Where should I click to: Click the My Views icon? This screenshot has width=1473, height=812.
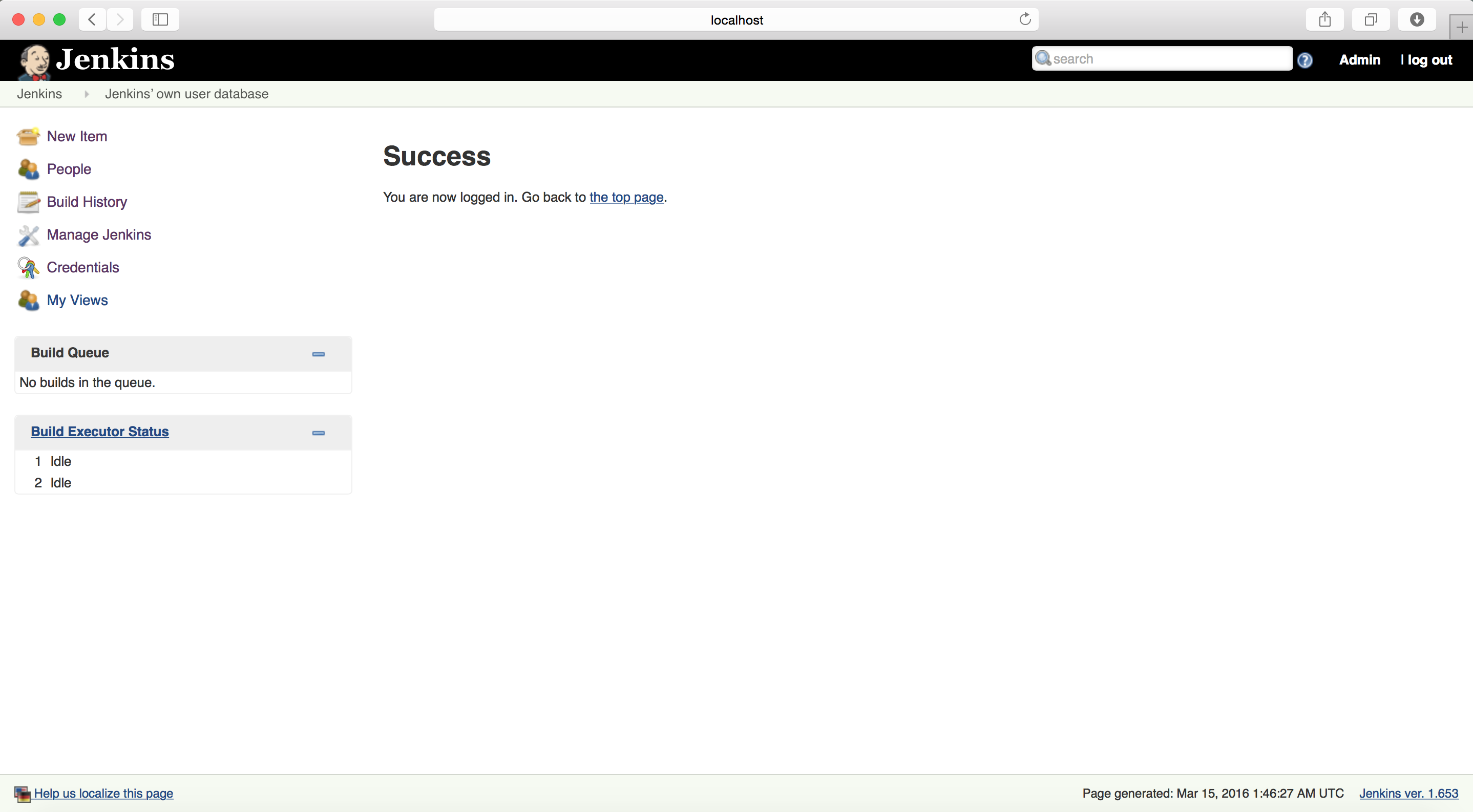coord(28,300)
